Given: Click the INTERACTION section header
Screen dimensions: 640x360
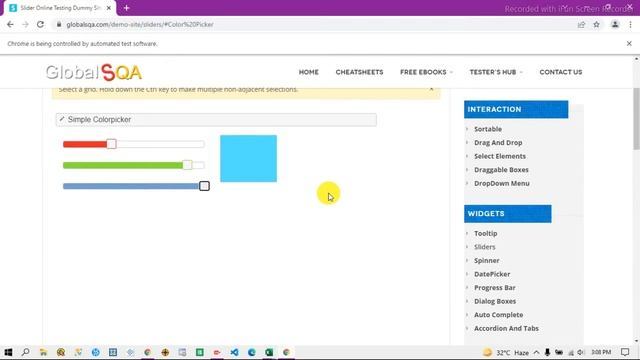Looking at the screenshot, I should coord(516,109).
